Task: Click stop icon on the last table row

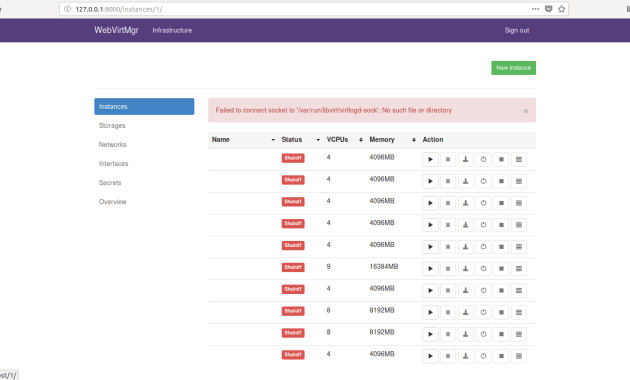Action: [501, 356]
